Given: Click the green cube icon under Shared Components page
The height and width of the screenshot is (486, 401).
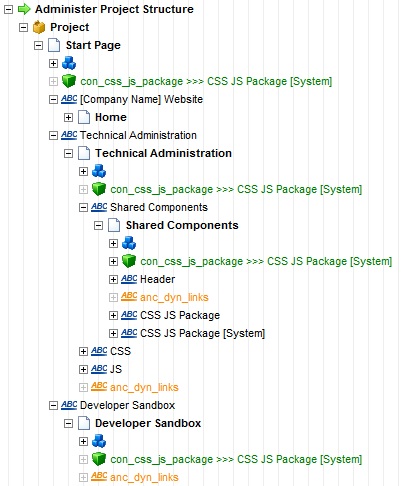Looking at the screenshot, I should click(x=129, y=261).
